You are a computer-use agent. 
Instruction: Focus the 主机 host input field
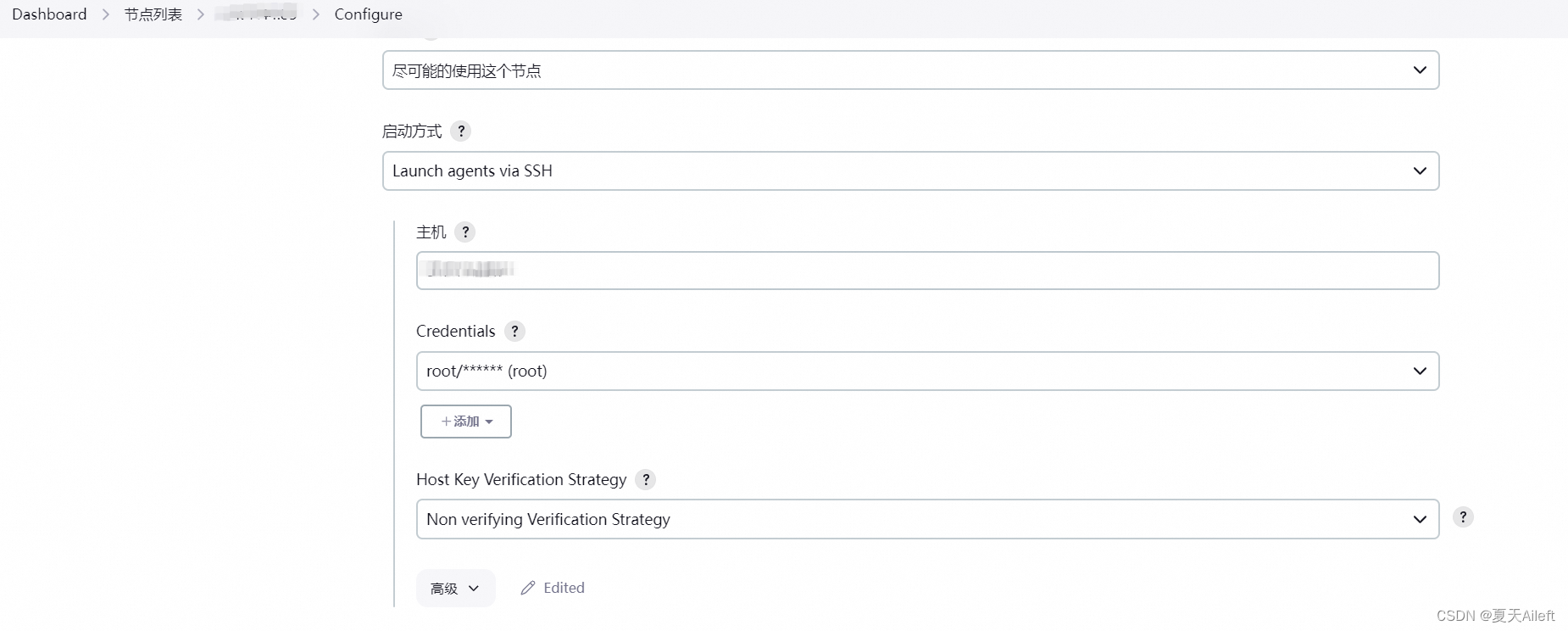[x=927, y=271]
